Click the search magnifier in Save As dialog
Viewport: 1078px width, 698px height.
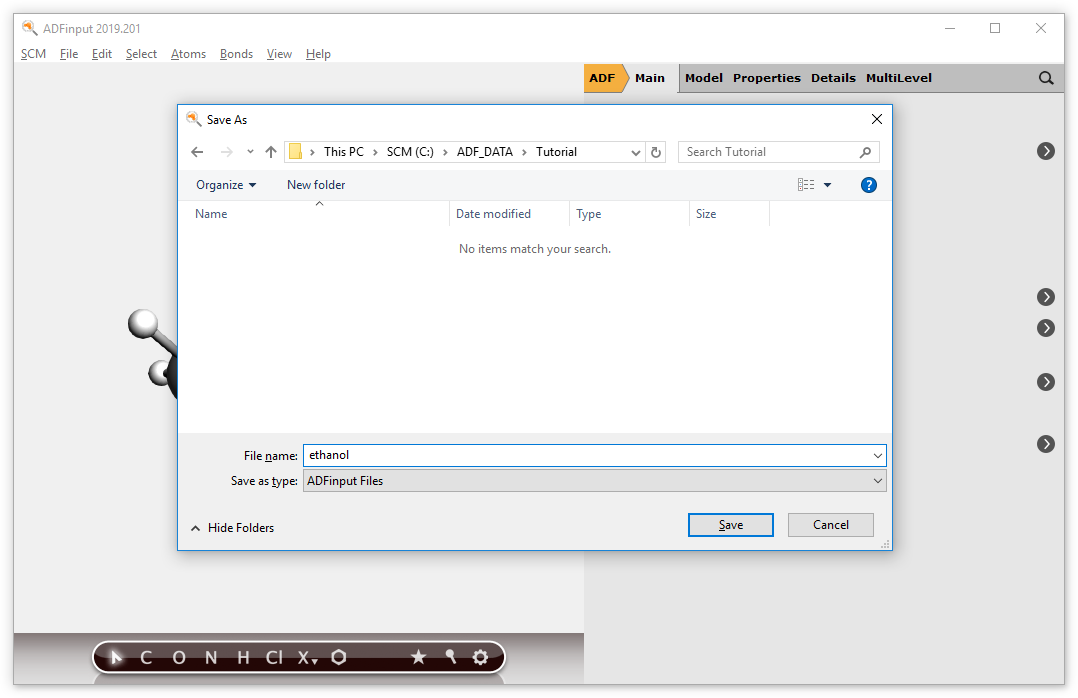(866, 152)
